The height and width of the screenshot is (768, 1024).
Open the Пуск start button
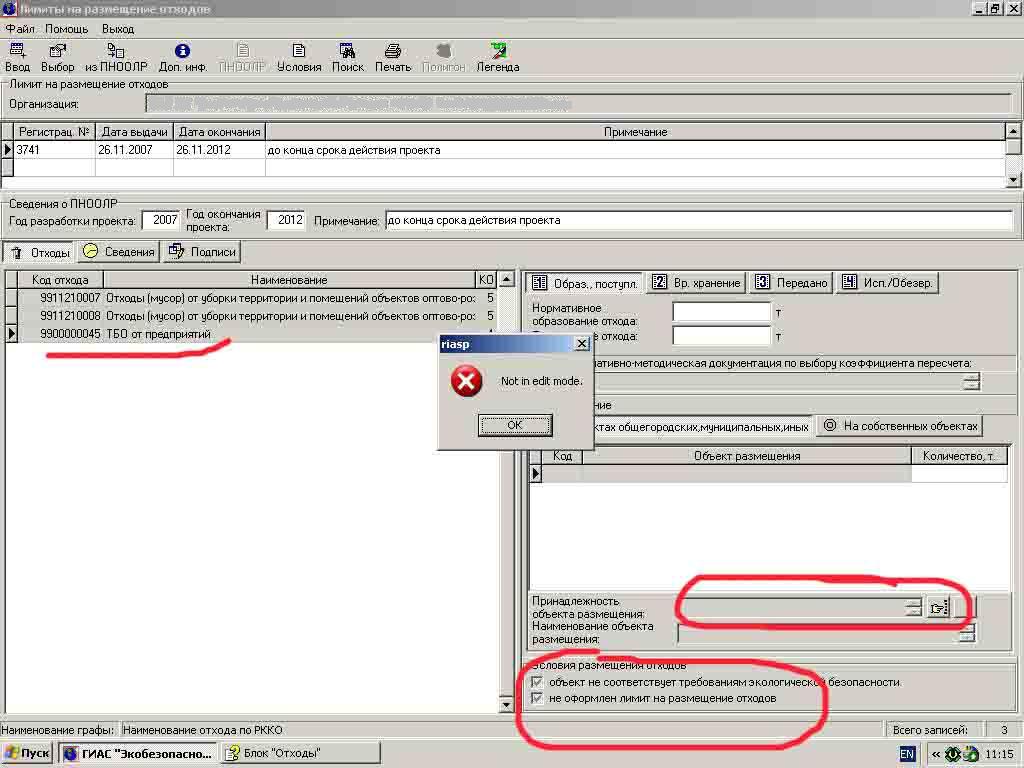[27, 753]
